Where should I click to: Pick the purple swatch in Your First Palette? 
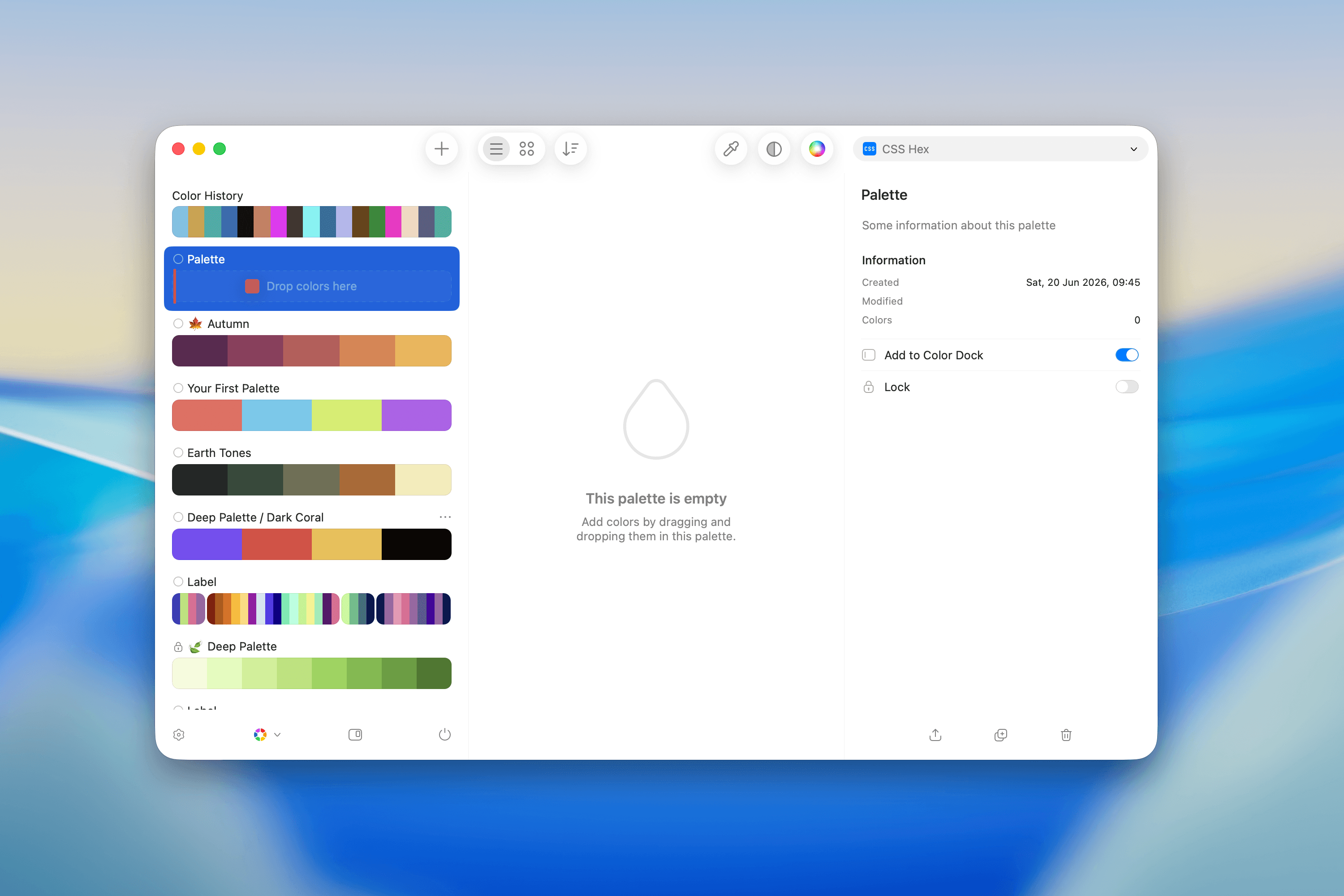pyautogui.click(x=417, y=415)
